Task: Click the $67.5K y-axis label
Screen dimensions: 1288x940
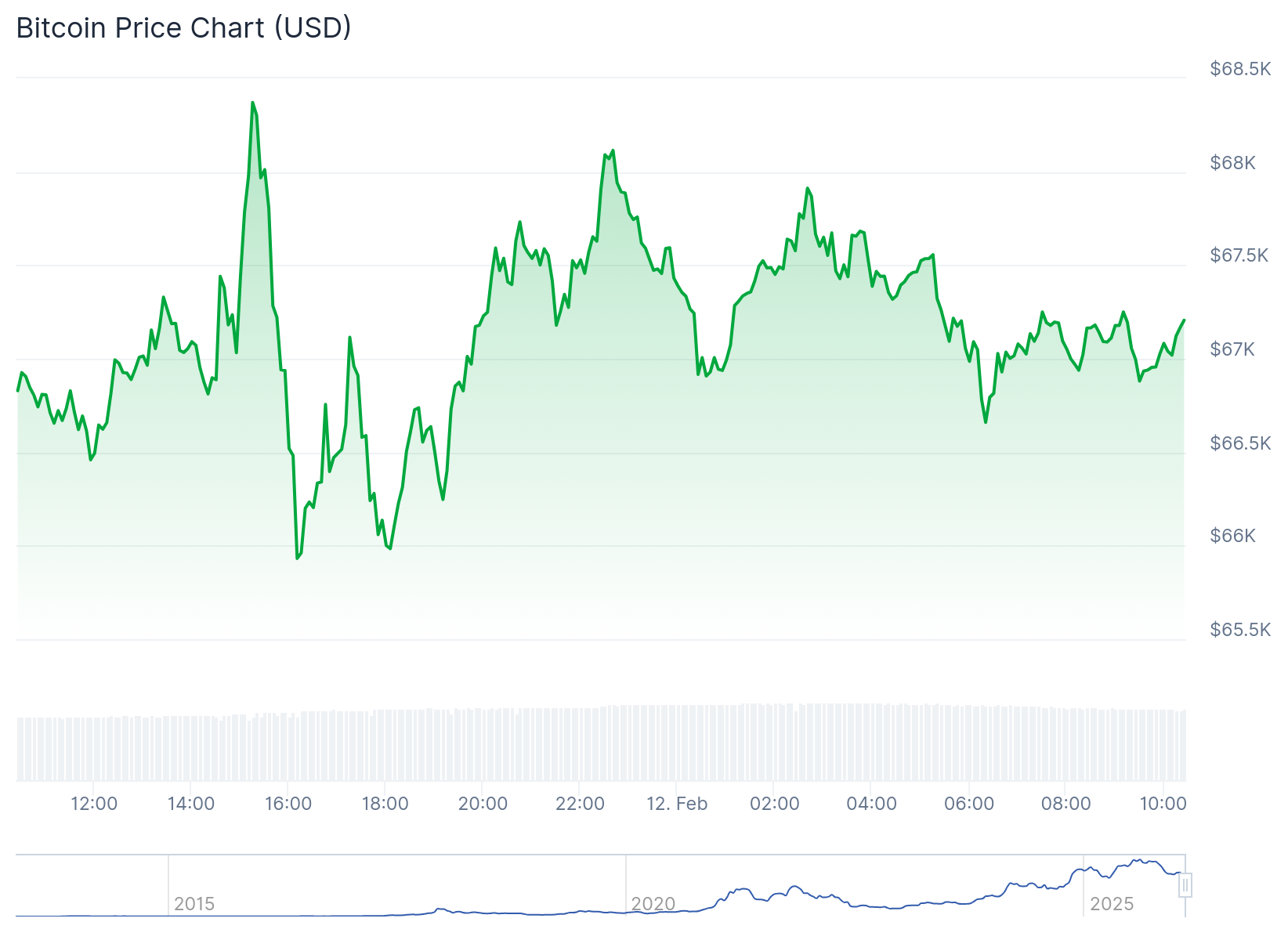Action: point(1239,255)
